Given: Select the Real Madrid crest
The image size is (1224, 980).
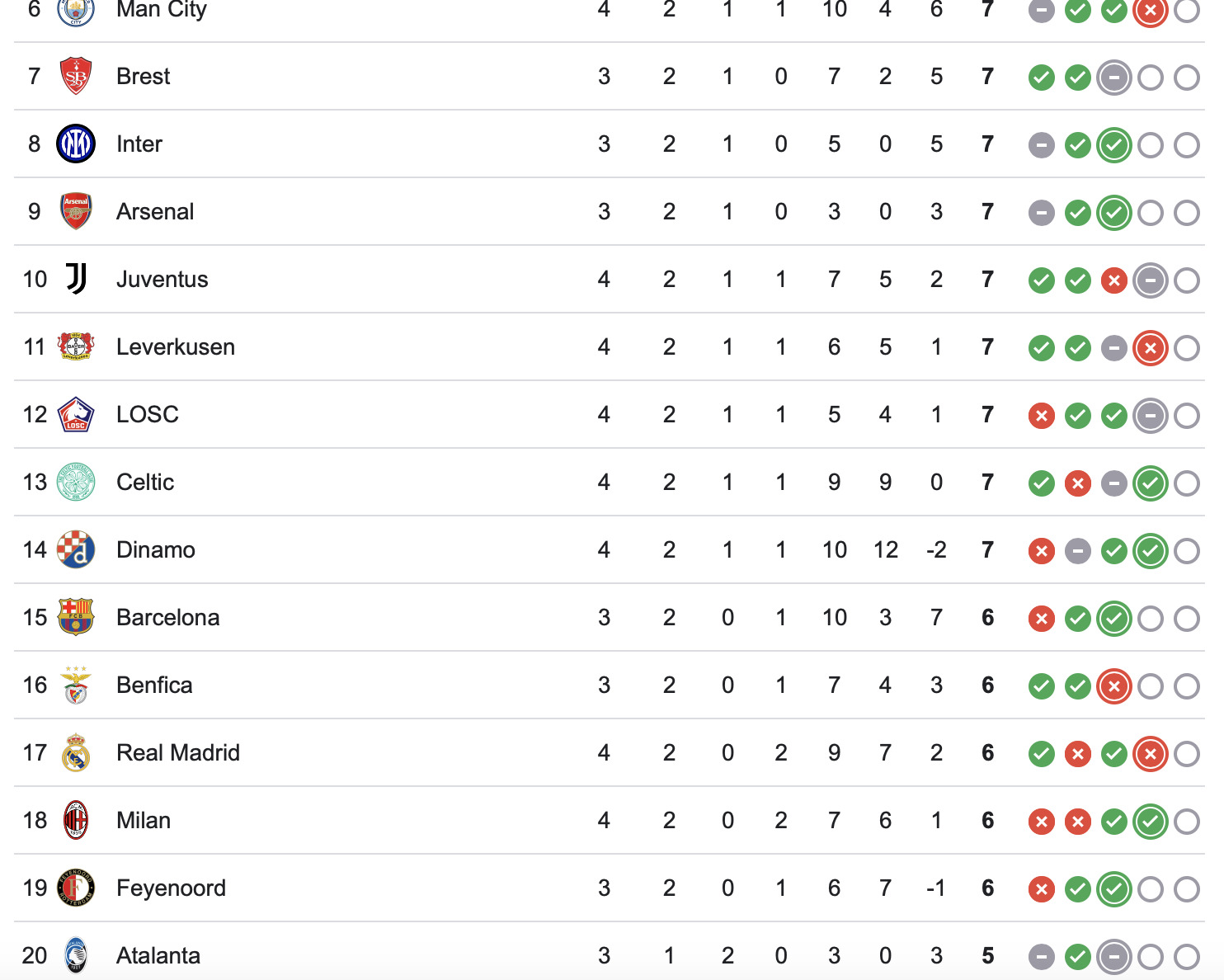Looking at the screenshot, I should [x=76, y=753].
